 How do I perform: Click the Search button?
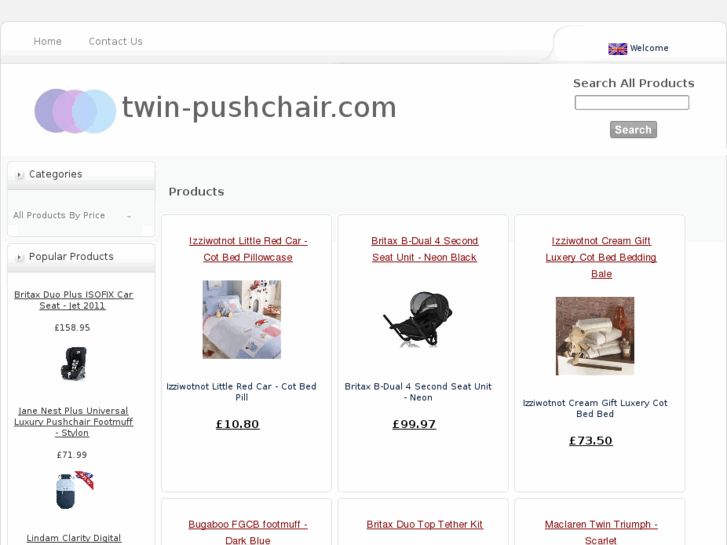point(633,130)
